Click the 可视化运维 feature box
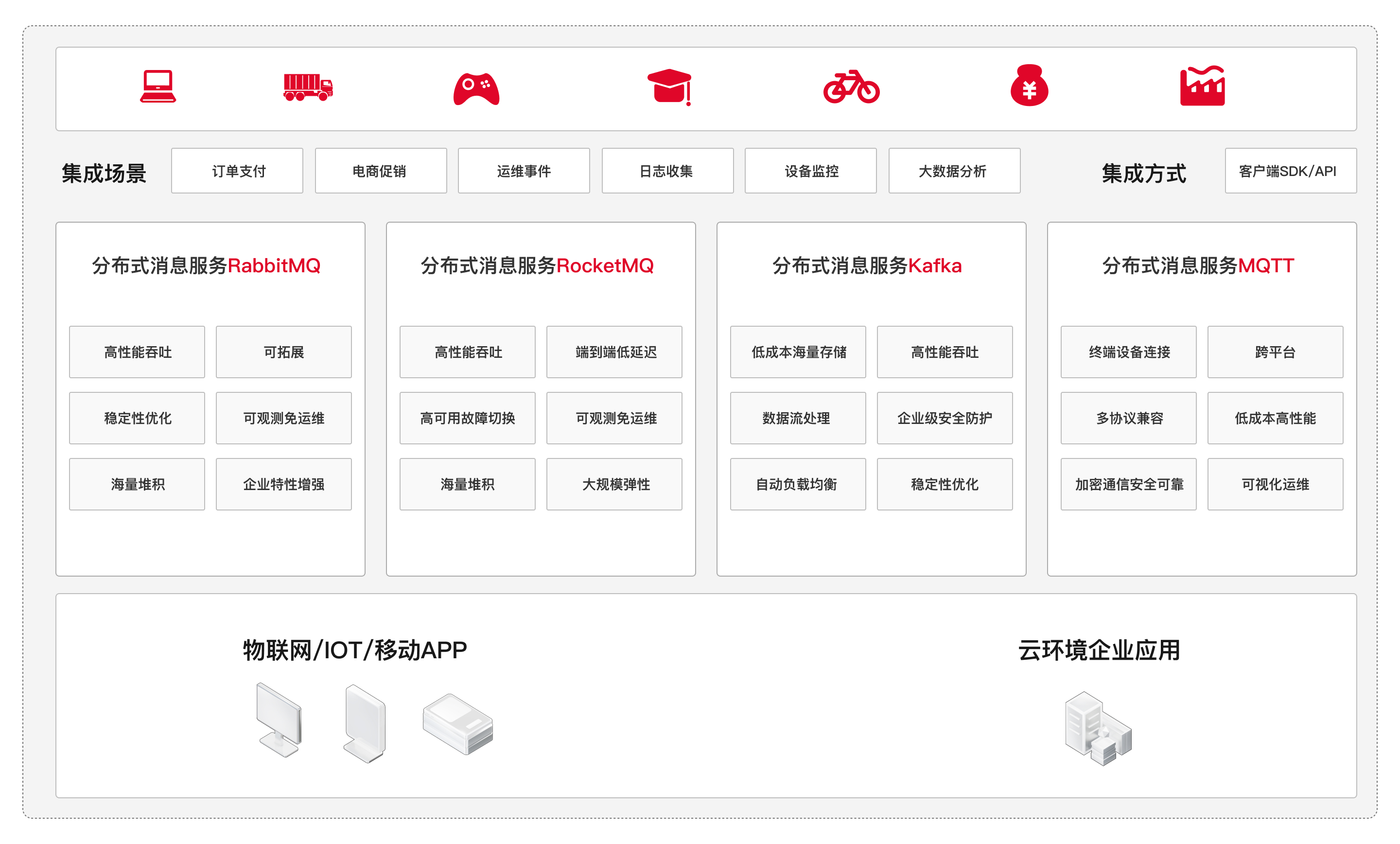The image size is (1400, 844). [x=1276, y=484]
